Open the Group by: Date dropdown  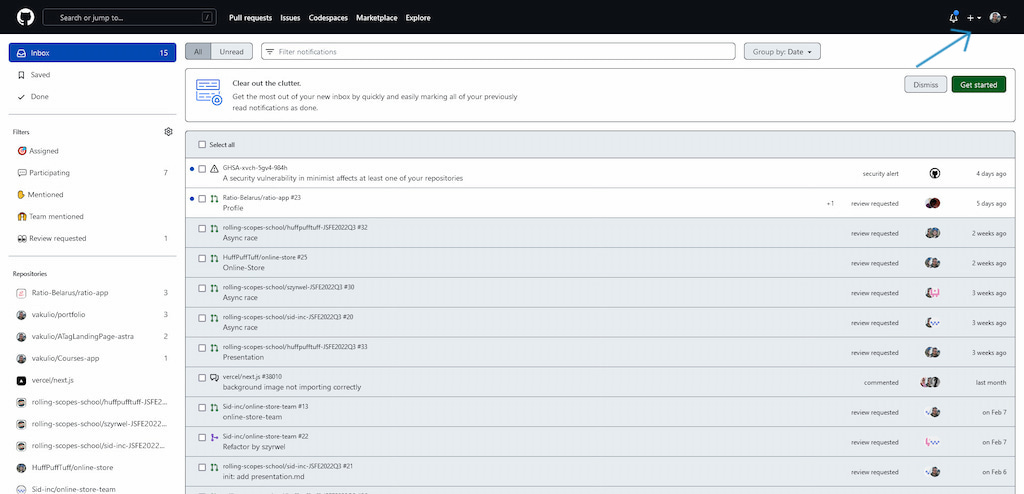(x=782, y=52)
